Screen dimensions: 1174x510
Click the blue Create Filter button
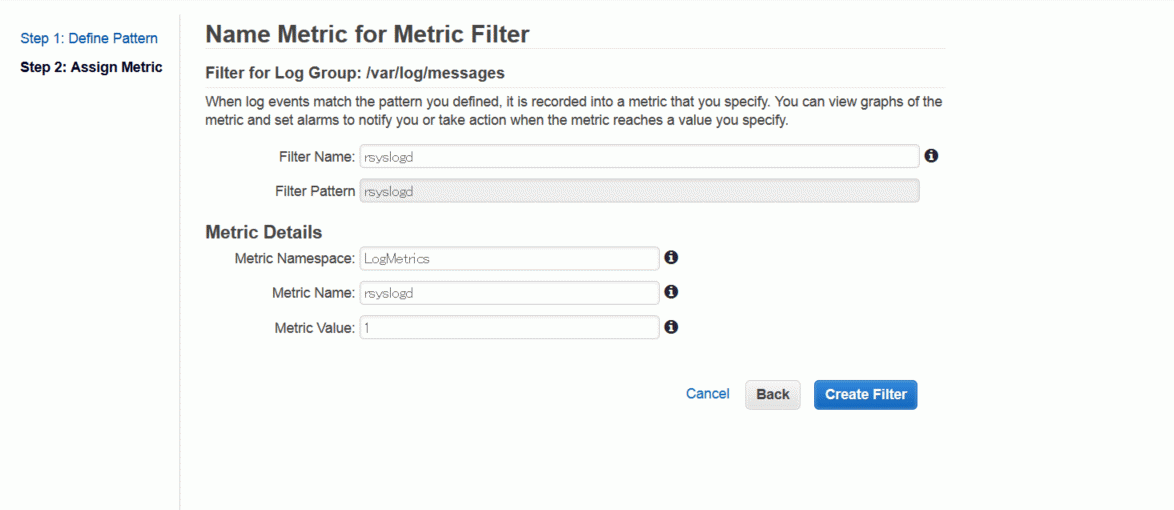[x=866, y=395]
